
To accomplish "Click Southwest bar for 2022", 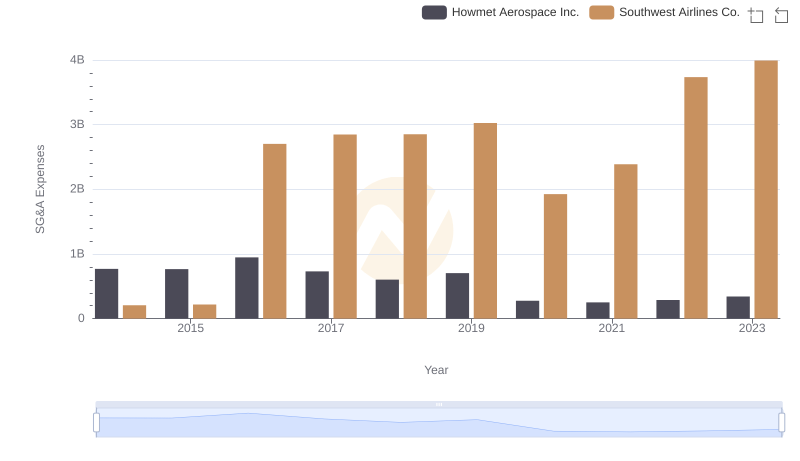I will [x=696, y=198].
